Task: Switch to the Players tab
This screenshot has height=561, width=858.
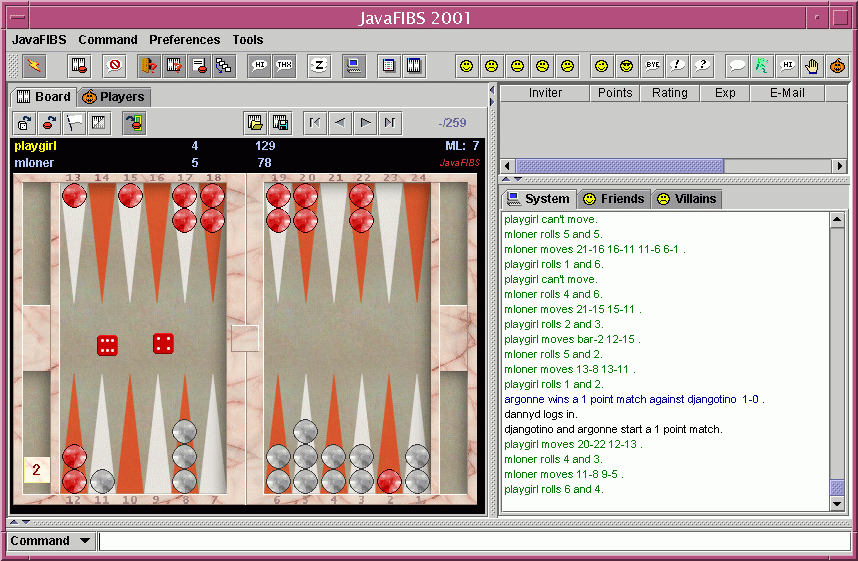Action: point(113,97)
